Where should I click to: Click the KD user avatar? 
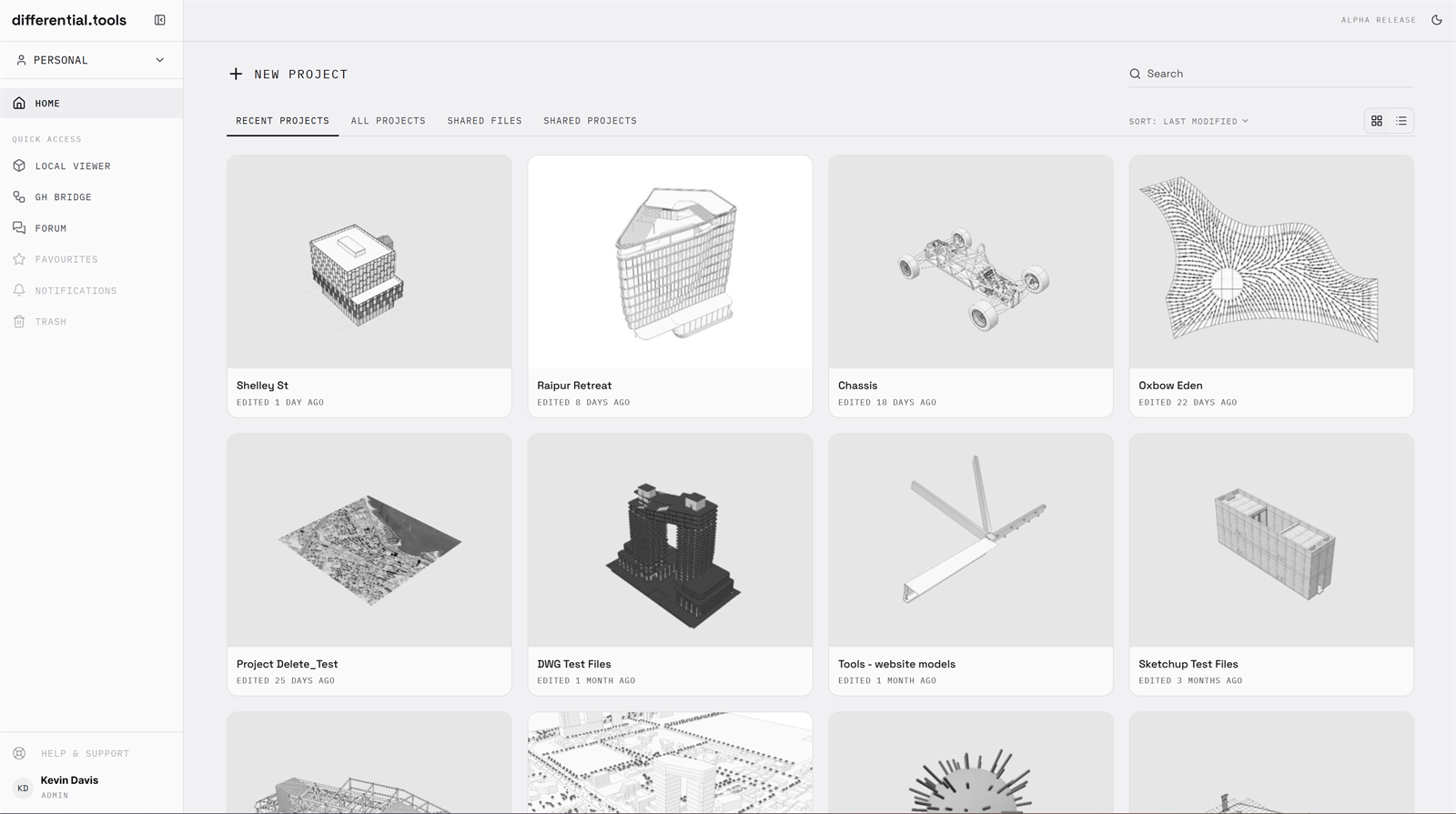tap(23, 788)
